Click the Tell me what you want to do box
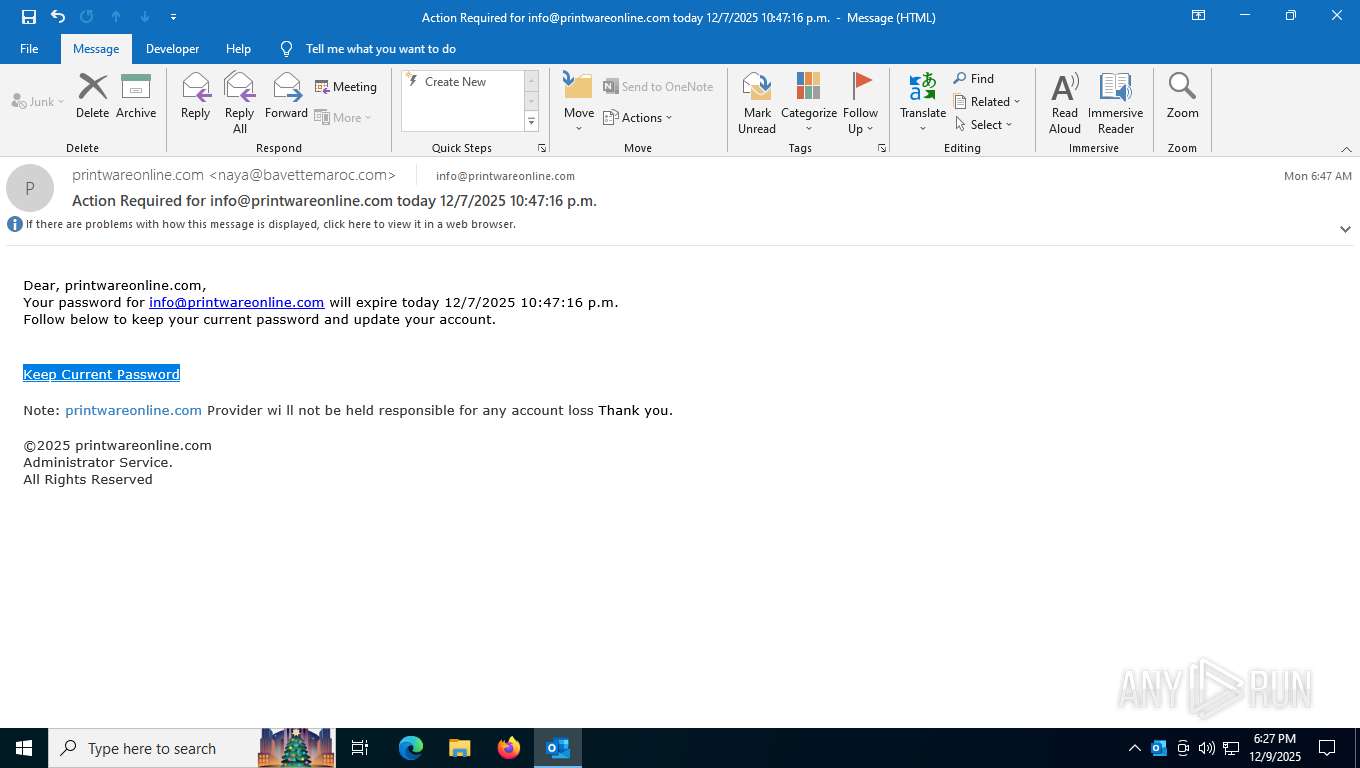1360x768 pixels. point(380,48)
